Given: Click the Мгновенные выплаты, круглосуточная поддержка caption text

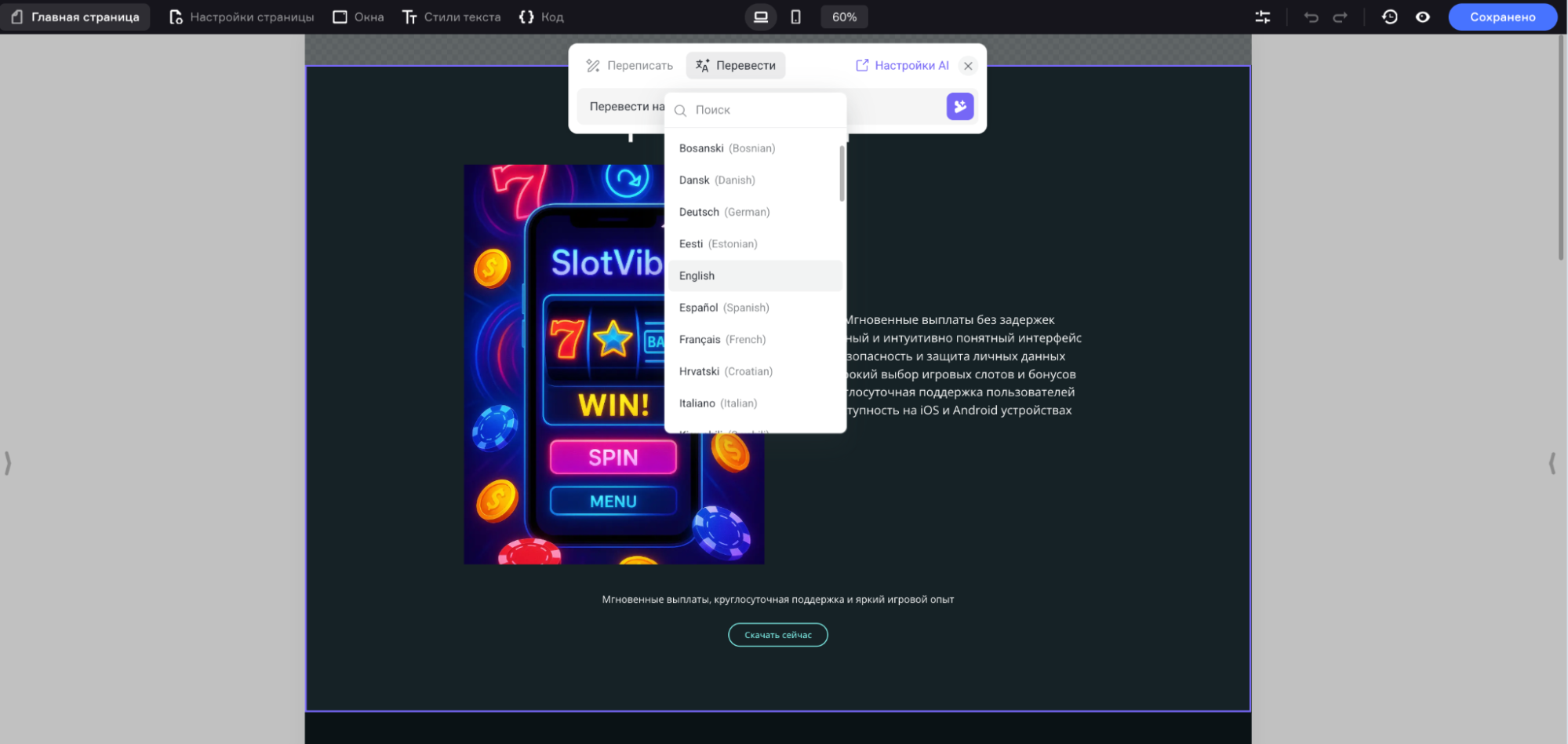Looking at the screenshot, I should pyautogui.click(x=777, y=600).
